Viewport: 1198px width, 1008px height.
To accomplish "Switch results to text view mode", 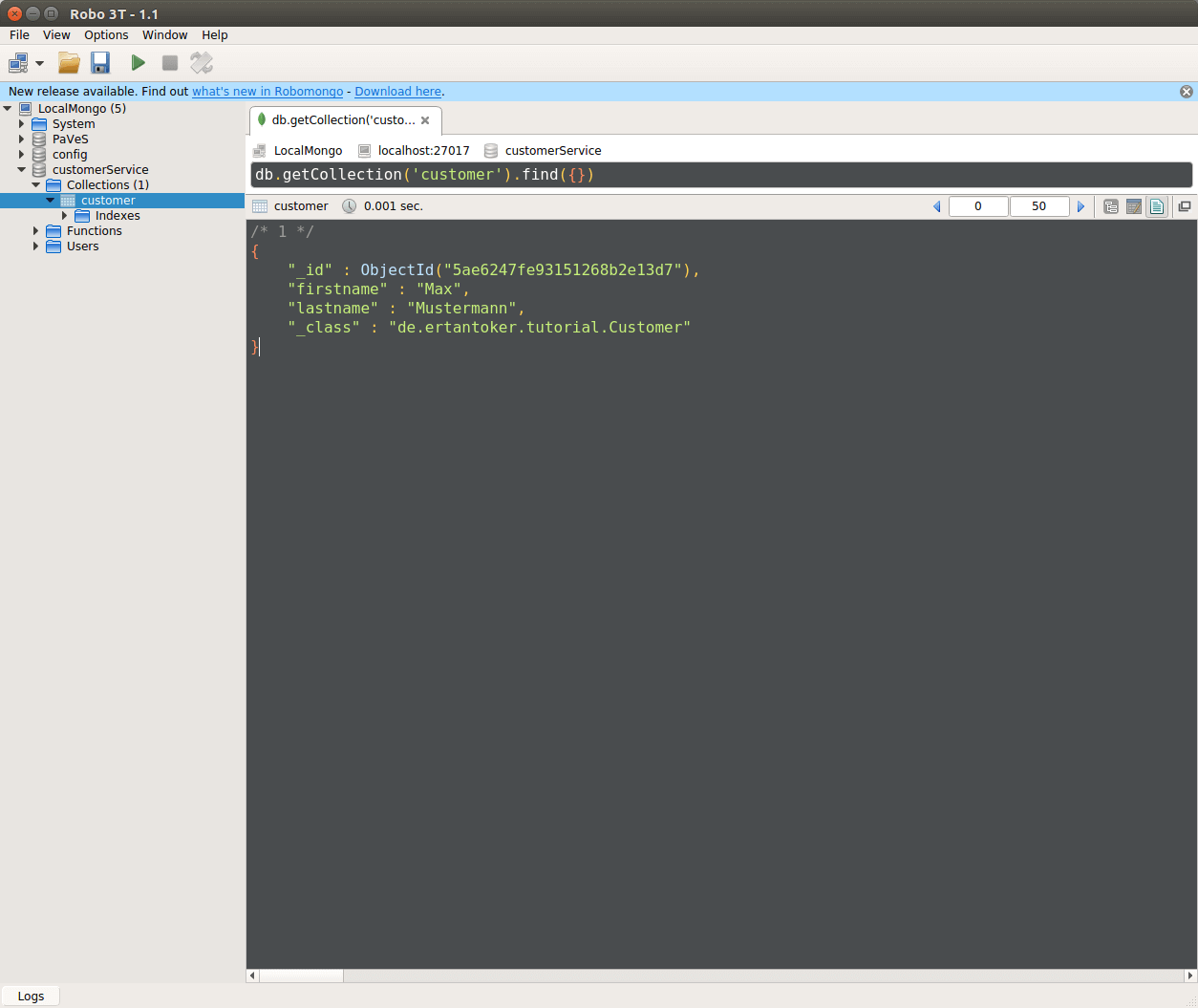I will click(x=1156, y=205).
